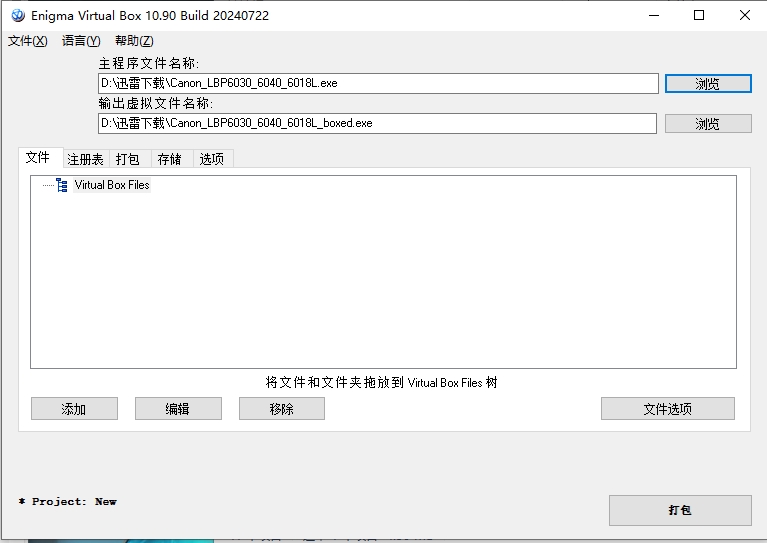Select the Virtual Box Files tree node

112,185
